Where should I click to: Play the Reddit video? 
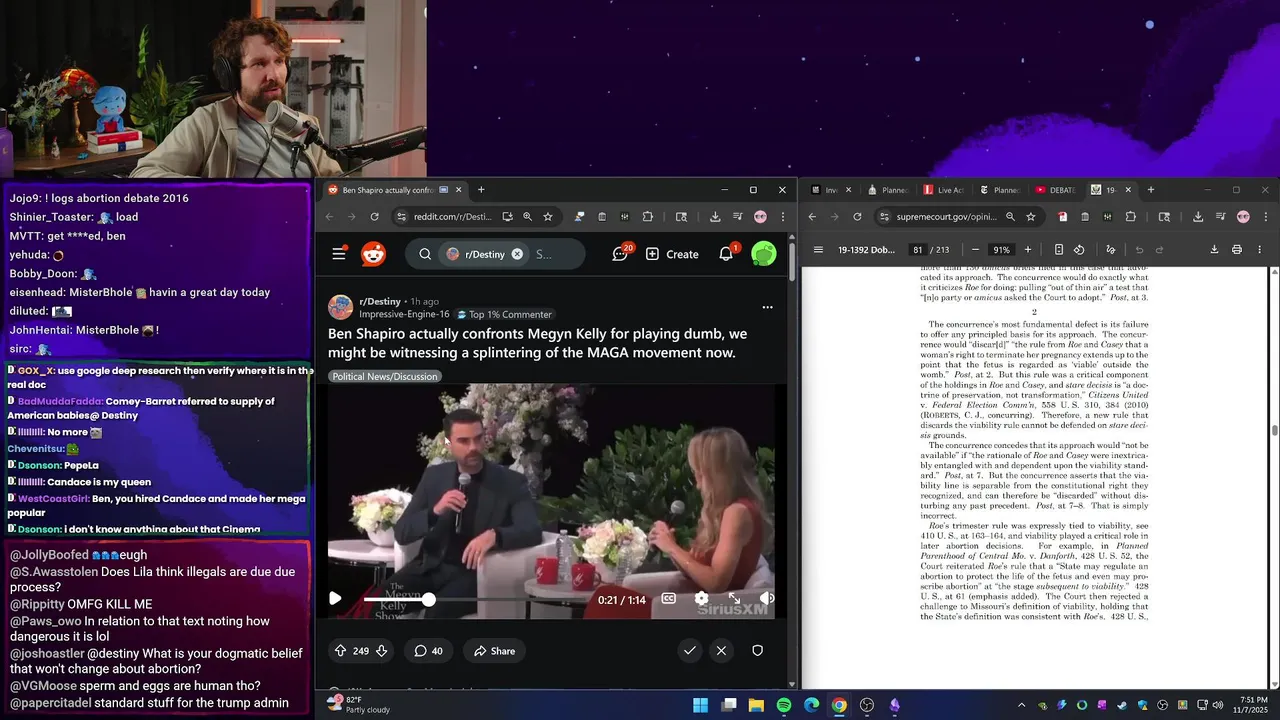click(x=335, y=599)
